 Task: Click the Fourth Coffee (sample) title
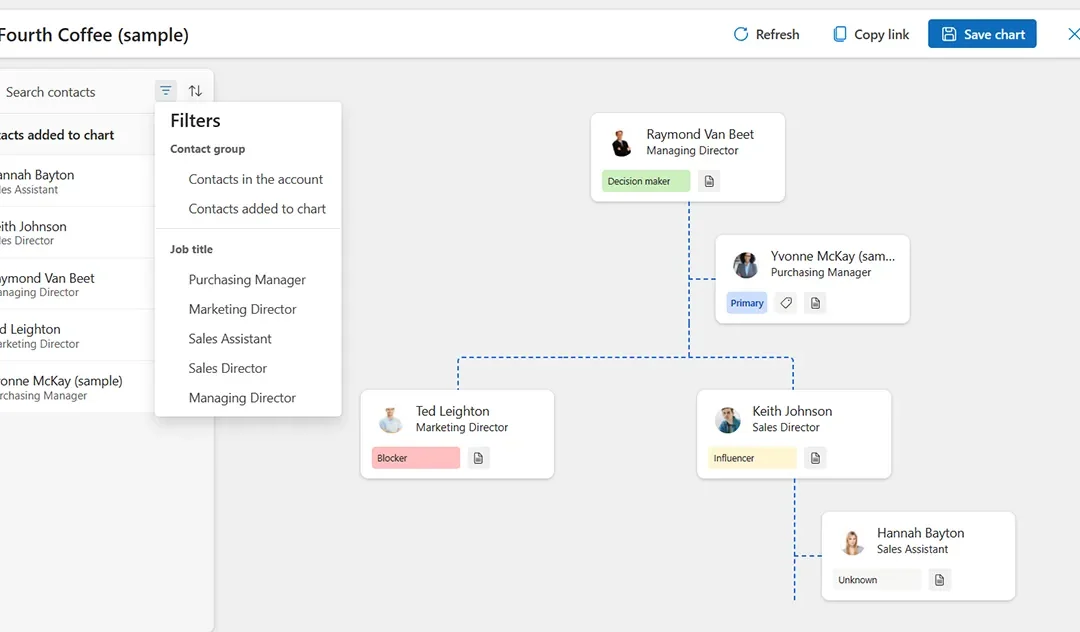(x=94, y=34)
